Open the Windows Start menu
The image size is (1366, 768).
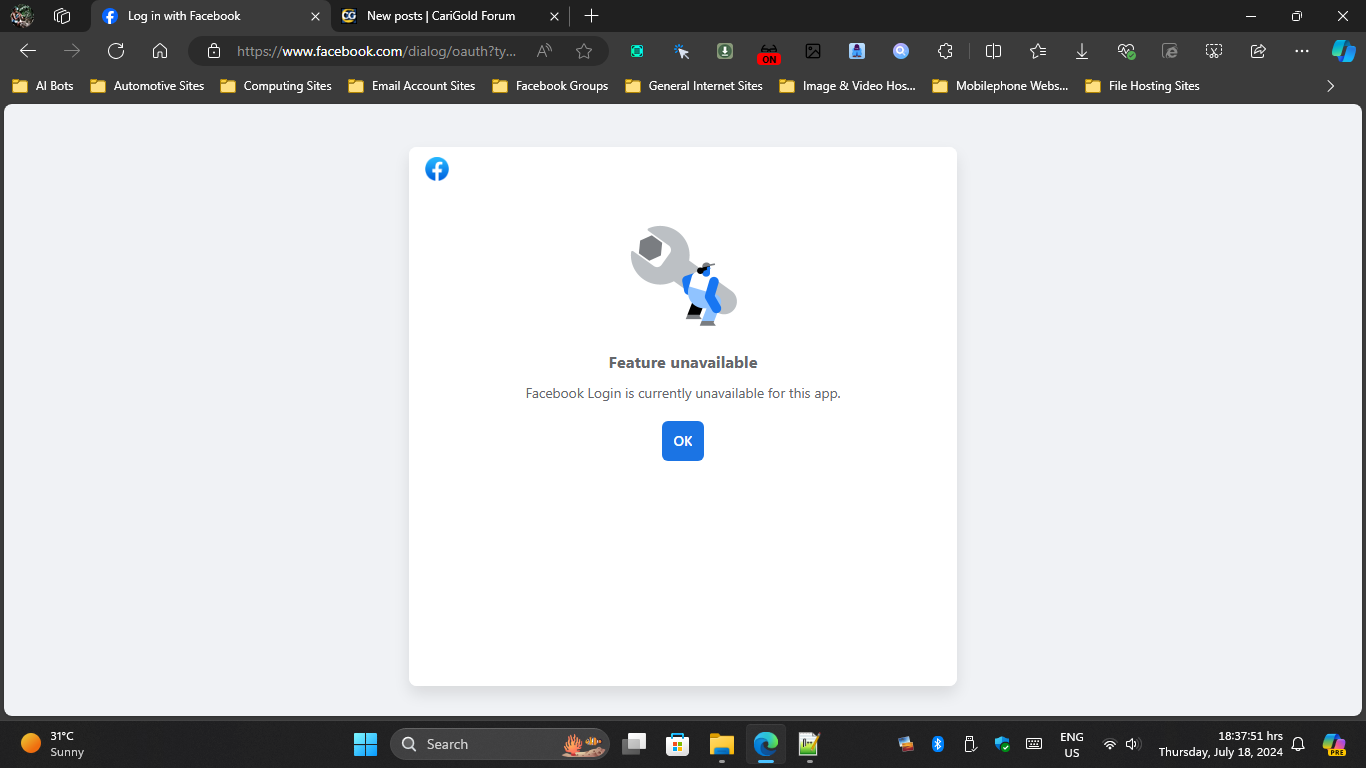[x=365, y=744]
